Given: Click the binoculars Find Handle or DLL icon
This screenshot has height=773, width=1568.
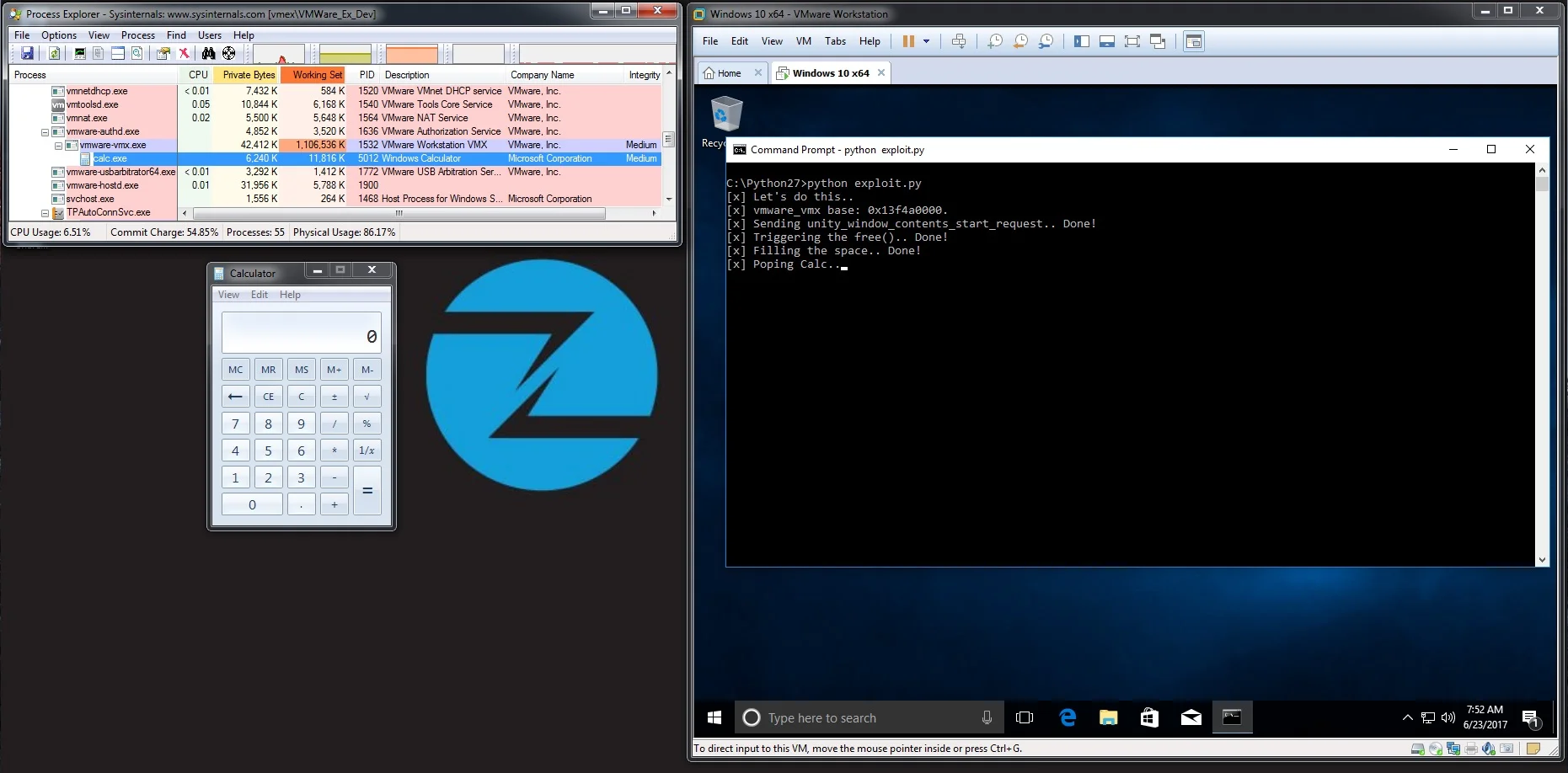Looking at the screenshot, I should coord(208,54).
